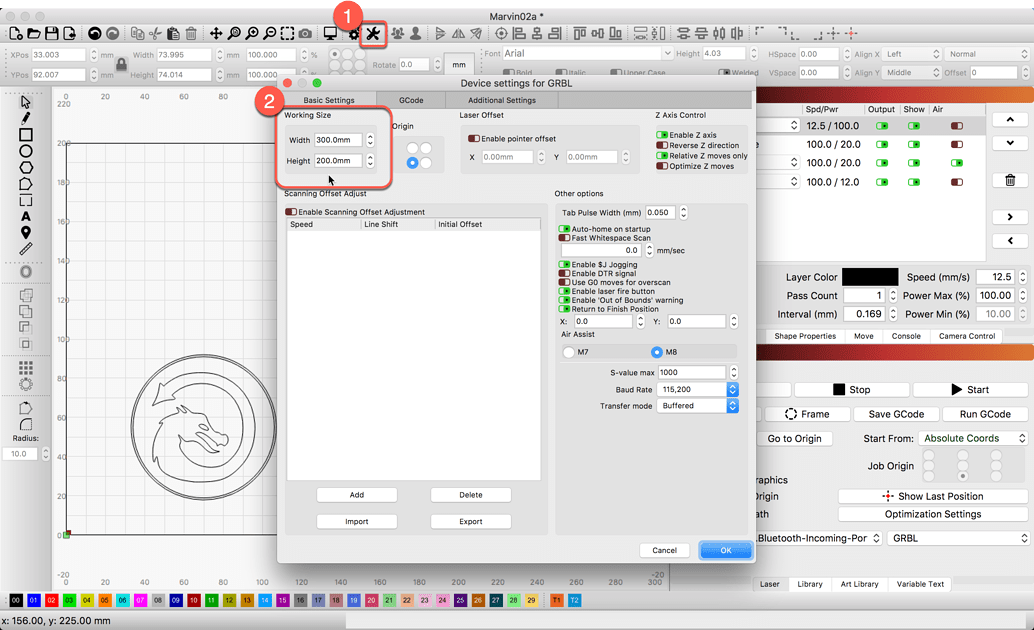Open the Bluetooth-Incoming-Port dropdown
Image resolution: width=1034 pixels, height=630 pixels.
point(819,538)
